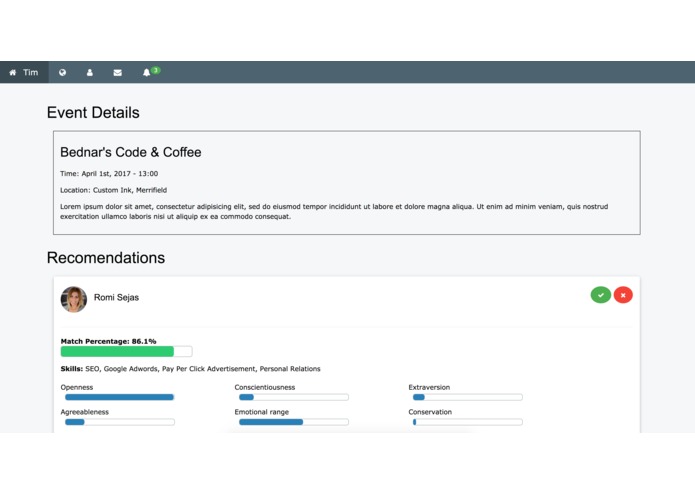Click the Conscientiousness label

pyautogui.click(x=265, y=387)
